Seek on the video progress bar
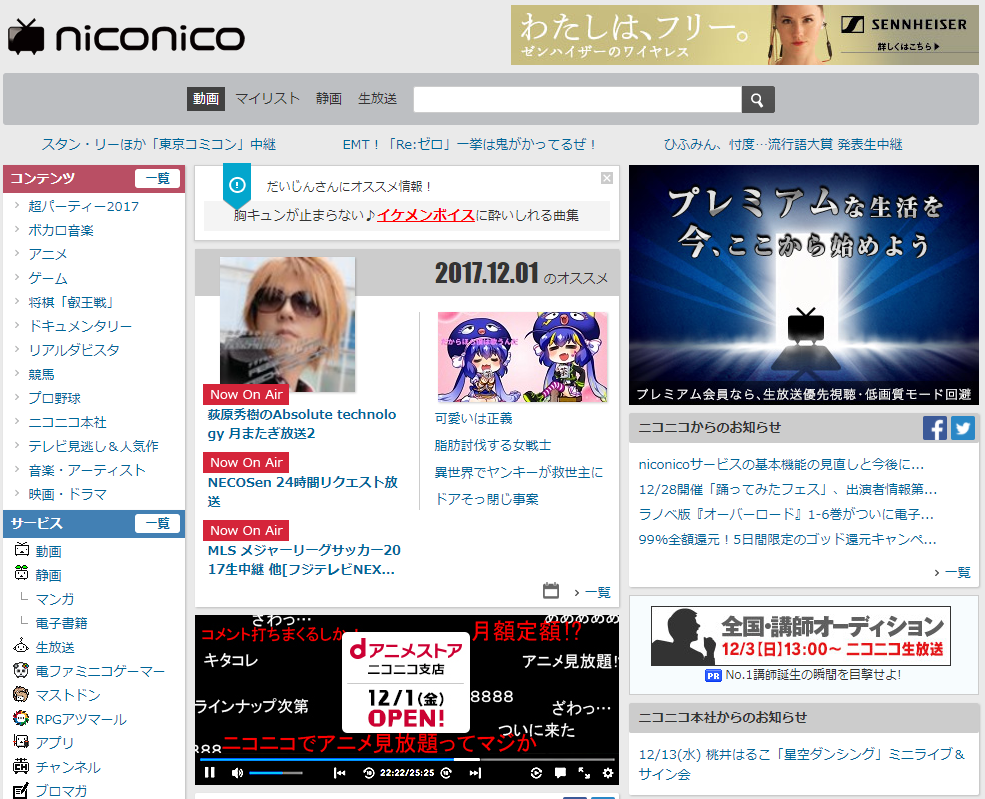 coord(407,759)
